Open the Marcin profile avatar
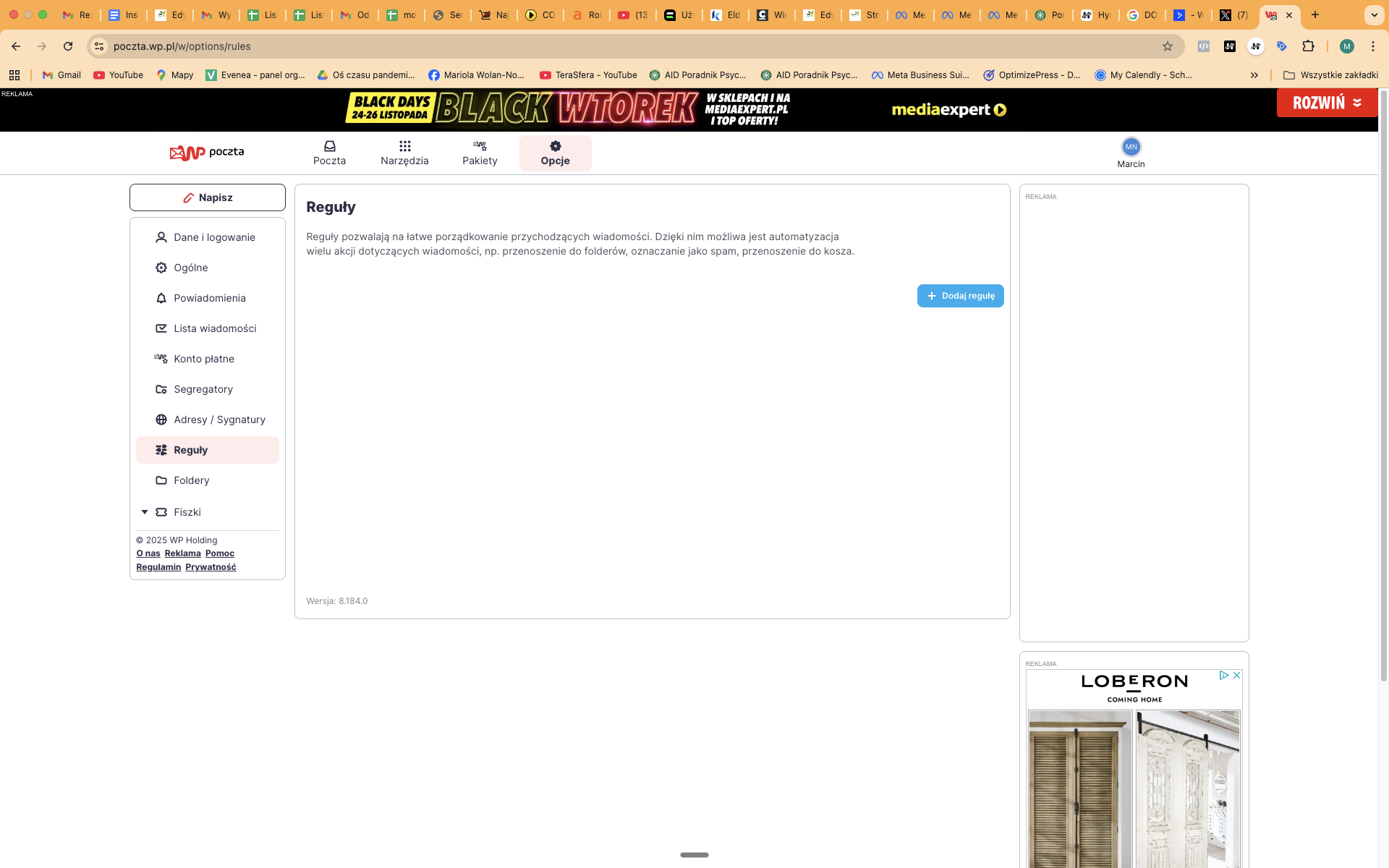 coord(1131,147)
